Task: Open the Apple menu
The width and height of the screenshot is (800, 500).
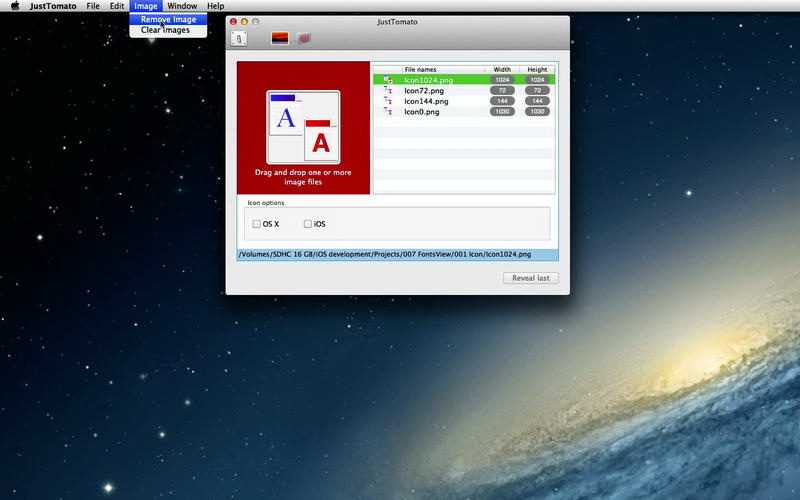Action: 15,6
